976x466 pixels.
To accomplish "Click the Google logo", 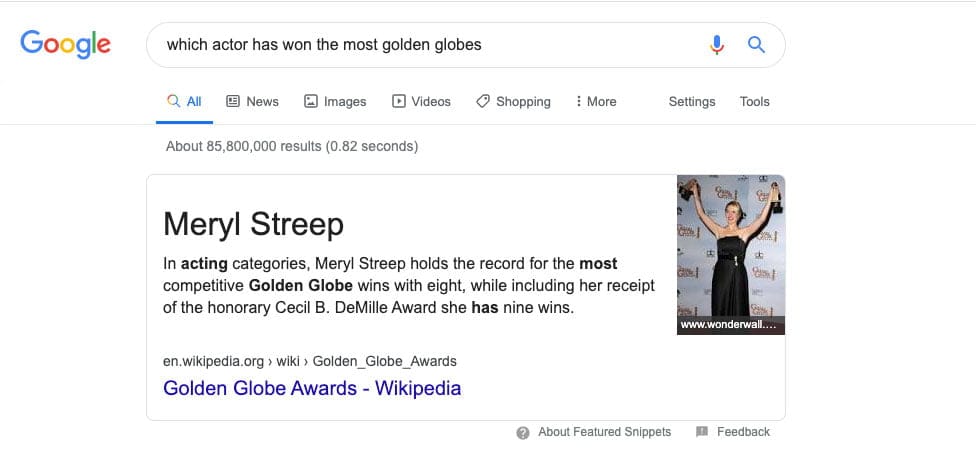I will point(65,44).
